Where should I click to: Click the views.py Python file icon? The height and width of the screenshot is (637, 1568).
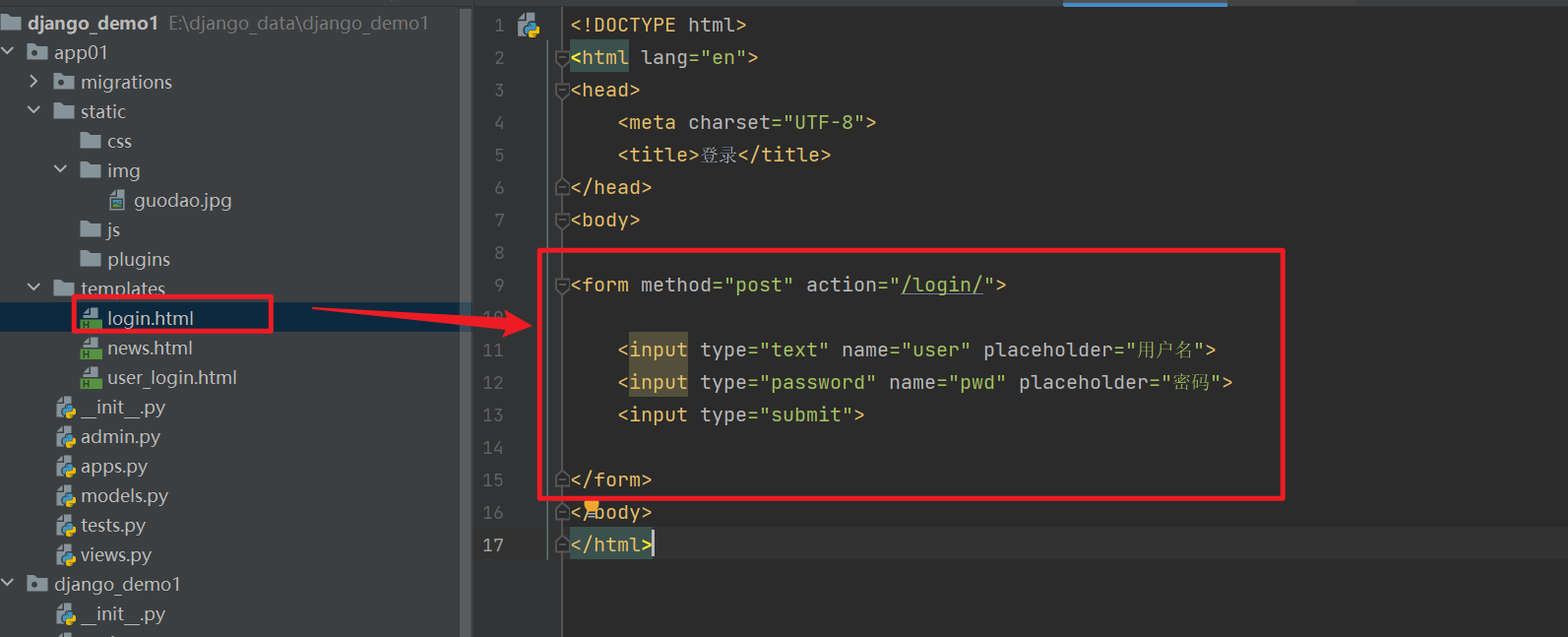[x=66, y=555]
